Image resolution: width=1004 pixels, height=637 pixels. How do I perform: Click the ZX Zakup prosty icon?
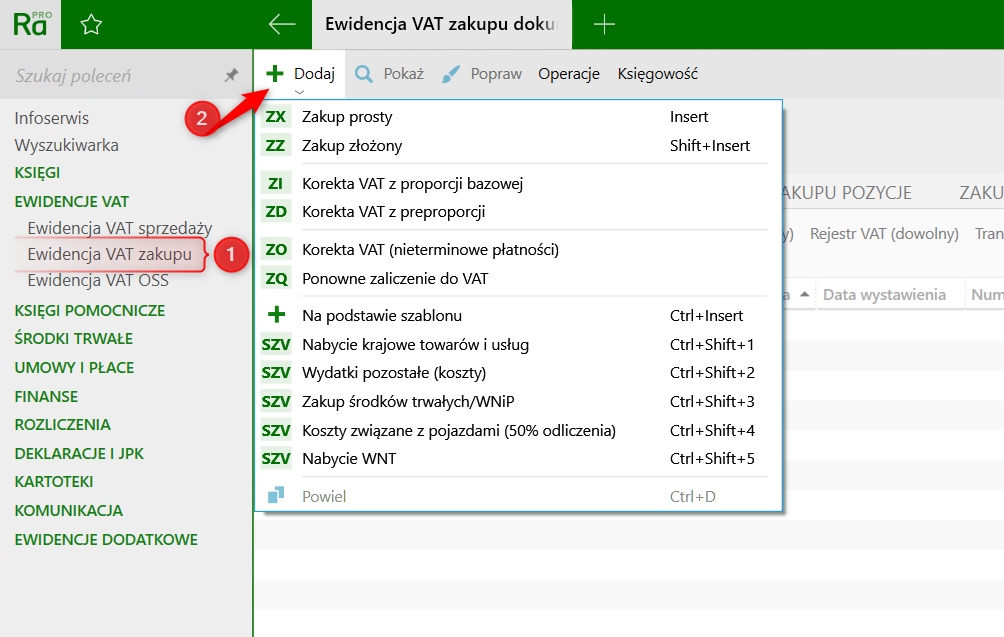(276, 117)
